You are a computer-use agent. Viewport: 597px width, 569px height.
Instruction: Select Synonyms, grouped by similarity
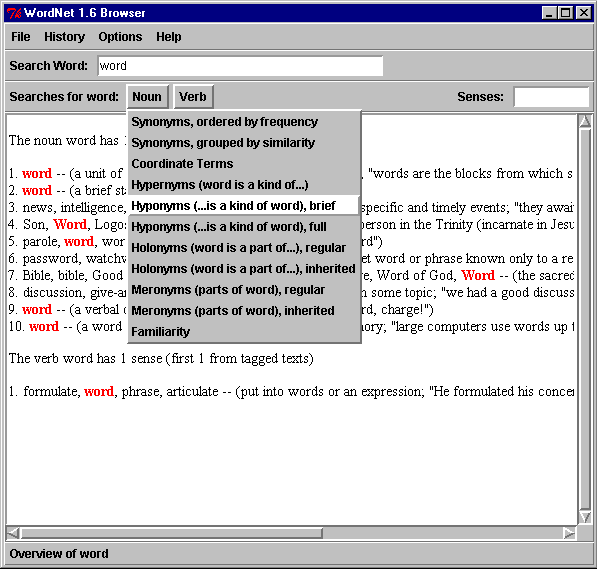(x=244, y=143)
